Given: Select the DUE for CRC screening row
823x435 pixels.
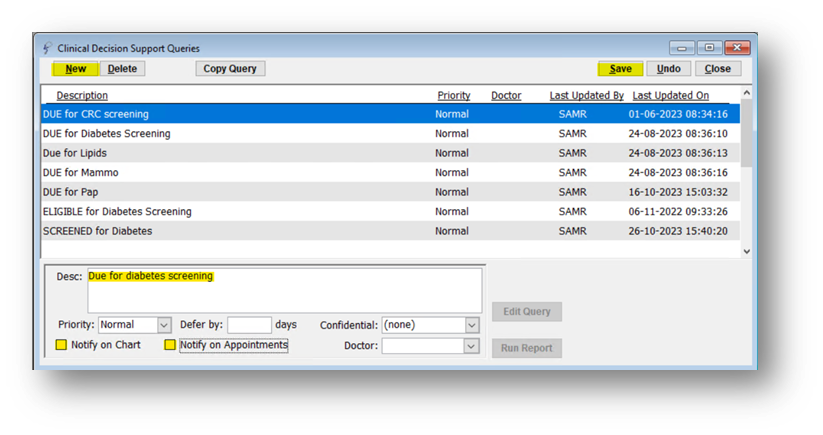Looking at the screenshot, I should 391,114.
